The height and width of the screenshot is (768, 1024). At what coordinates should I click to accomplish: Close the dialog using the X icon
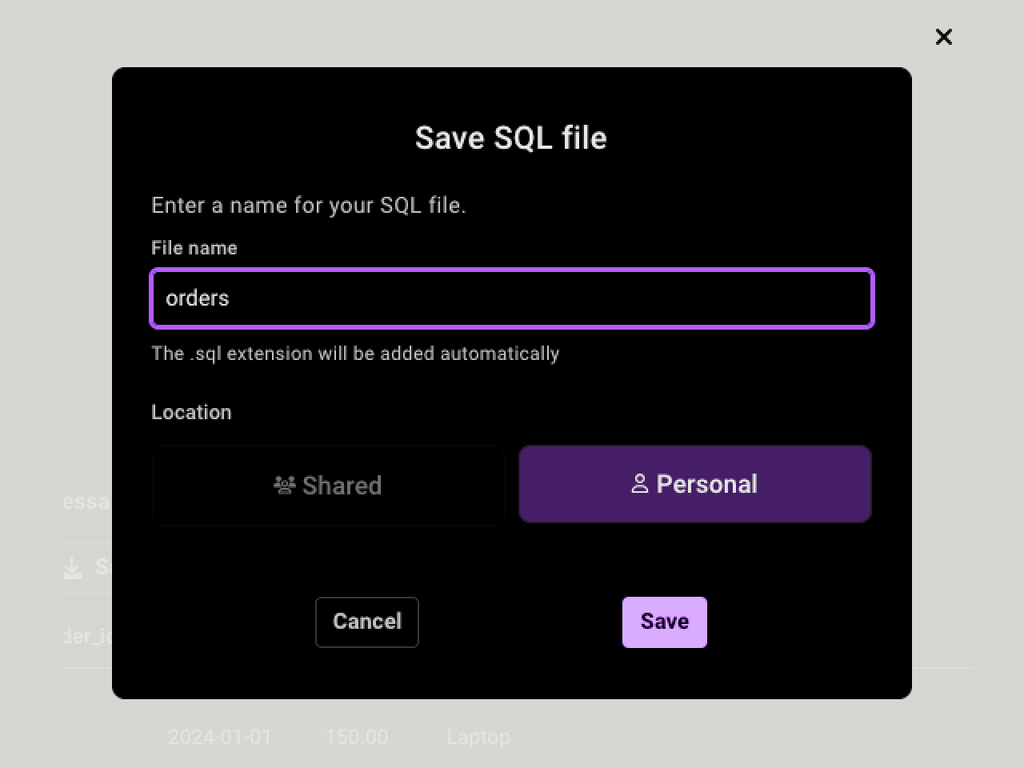tap(944, 37)
